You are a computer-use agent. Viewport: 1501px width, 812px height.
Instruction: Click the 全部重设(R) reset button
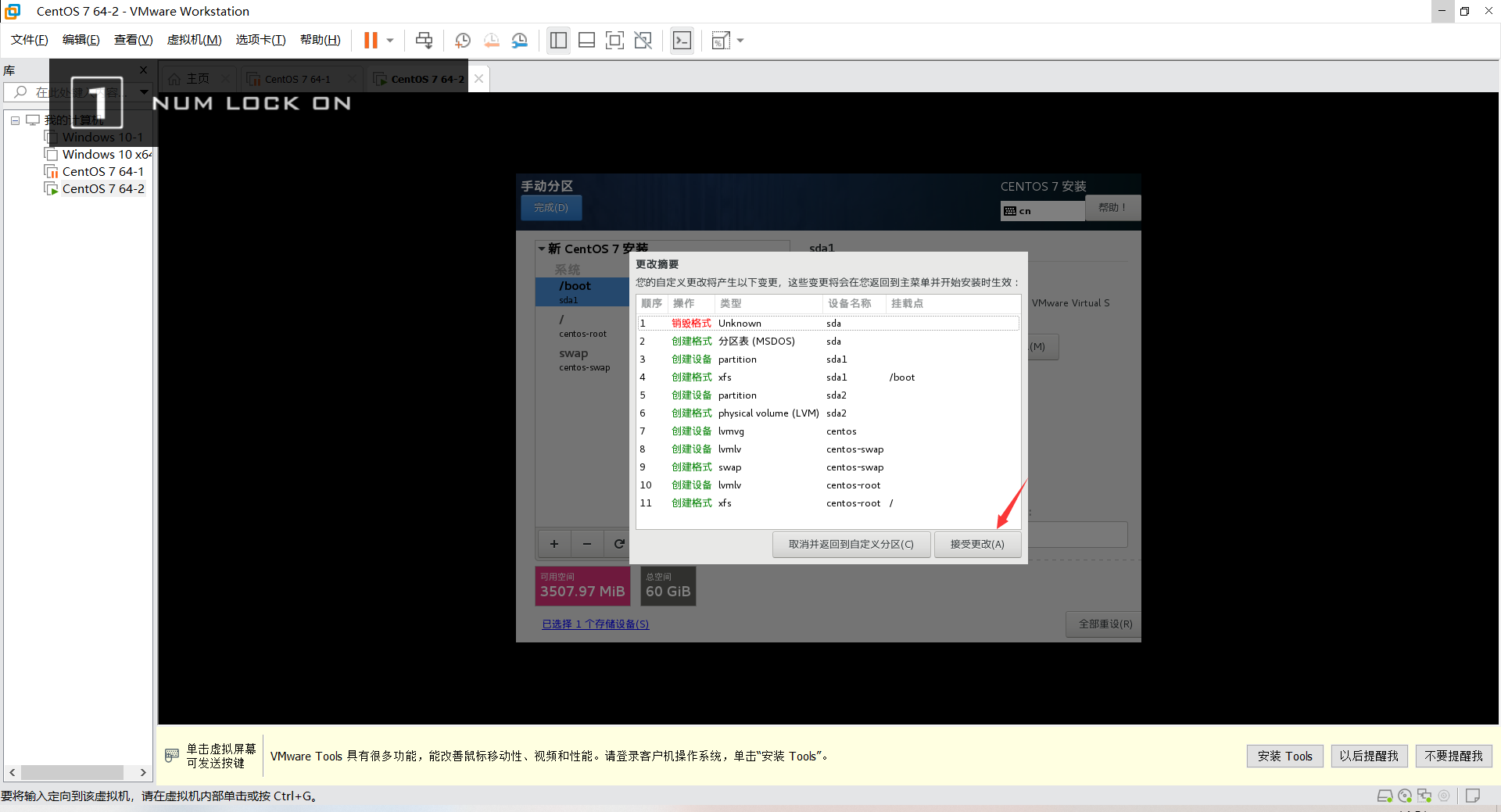point(1105,624)
